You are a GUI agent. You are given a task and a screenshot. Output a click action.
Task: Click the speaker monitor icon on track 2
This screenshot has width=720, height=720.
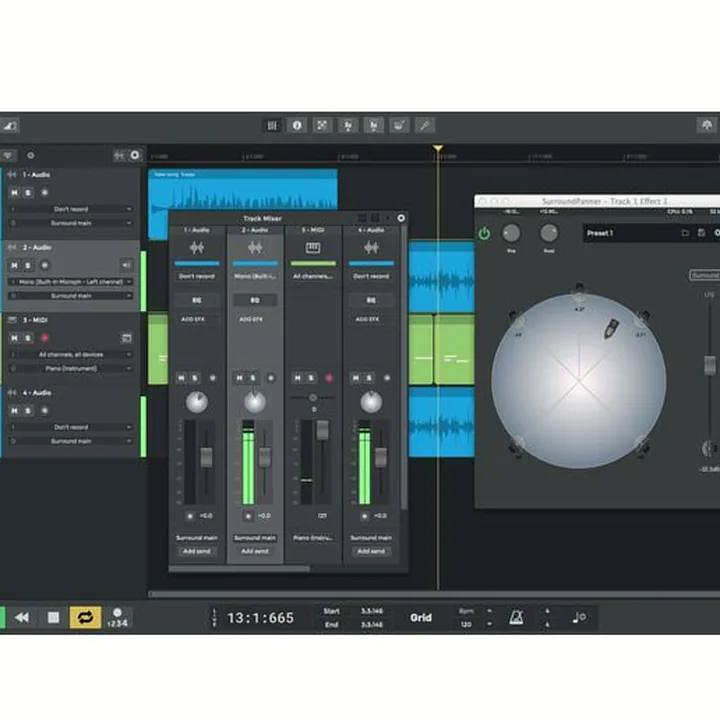coord(126,265)
